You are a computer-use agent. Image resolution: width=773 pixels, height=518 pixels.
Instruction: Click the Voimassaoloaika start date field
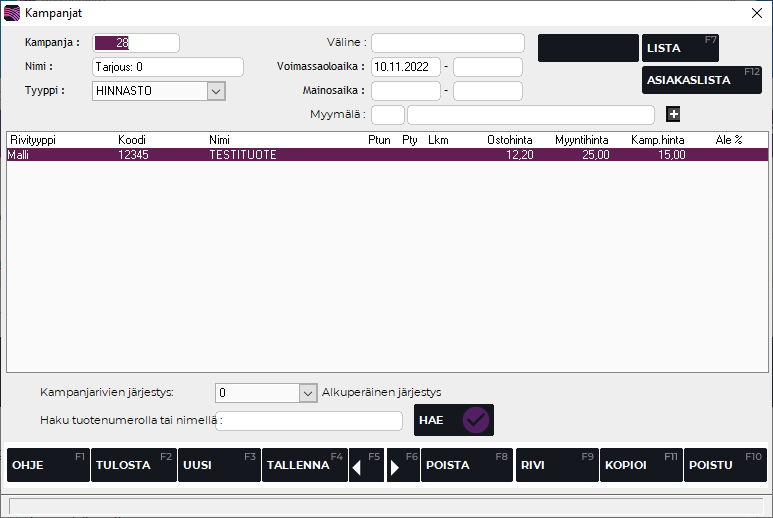click(x=405, y=67)
